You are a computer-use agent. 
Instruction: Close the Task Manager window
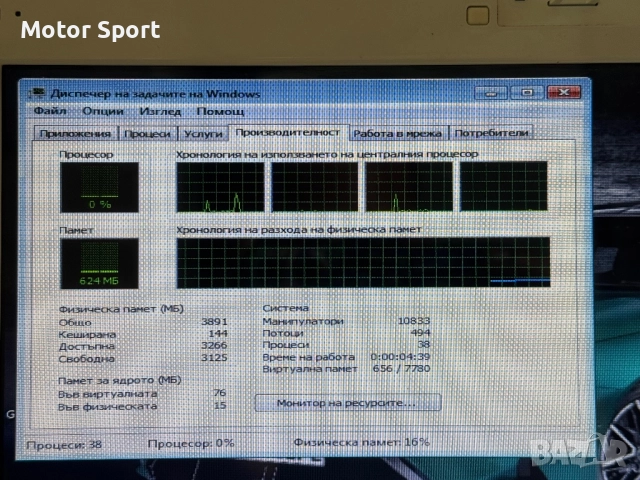pyautogui.click(x=564, y=92)
